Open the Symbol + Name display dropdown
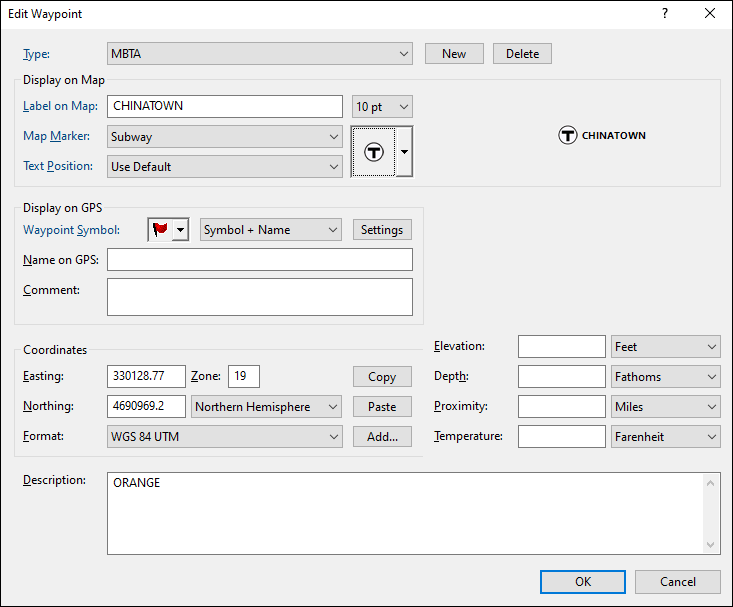This screenshot has height=607, width=733. tap(271, 230)
